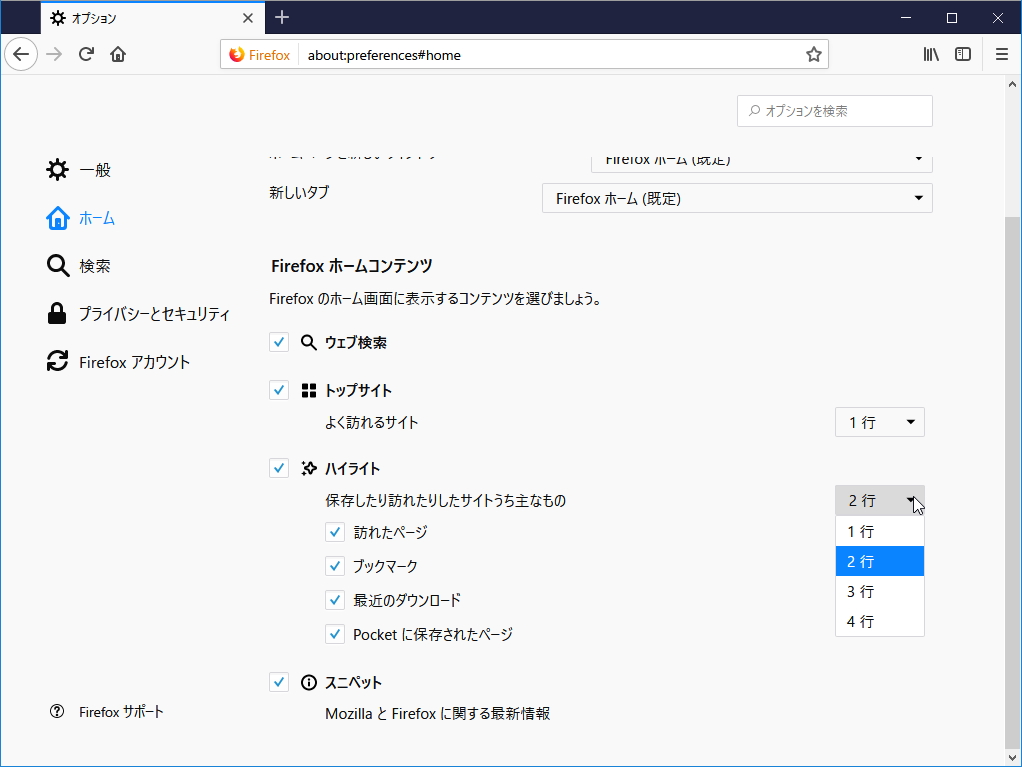The width and height of the screenshot is (1022, 767).
Task: Uncheck the トップサイト checkbox
Action: (278, 390)
